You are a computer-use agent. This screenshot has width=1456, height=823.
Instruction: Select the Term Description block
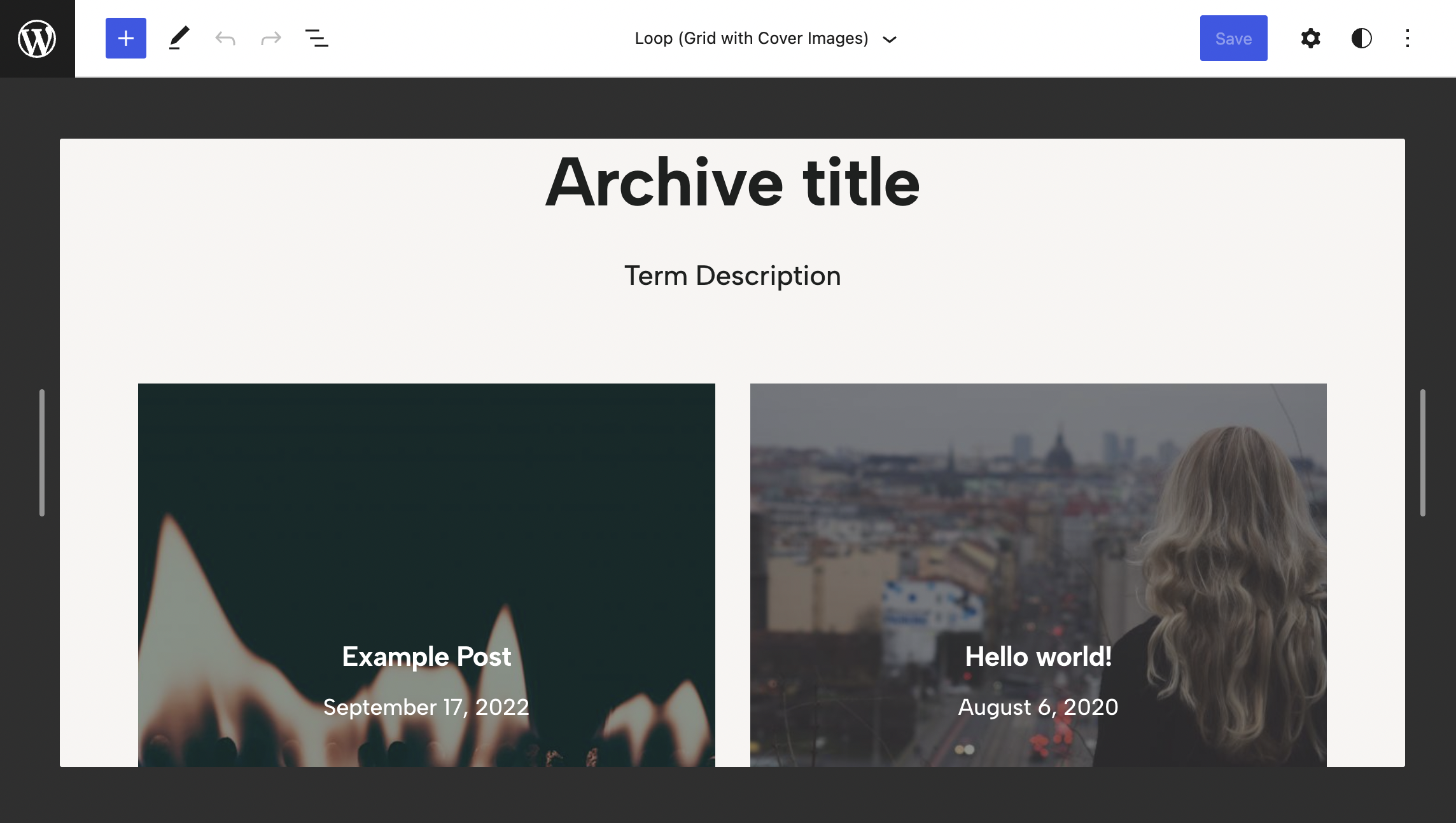[x=732, y=276]
